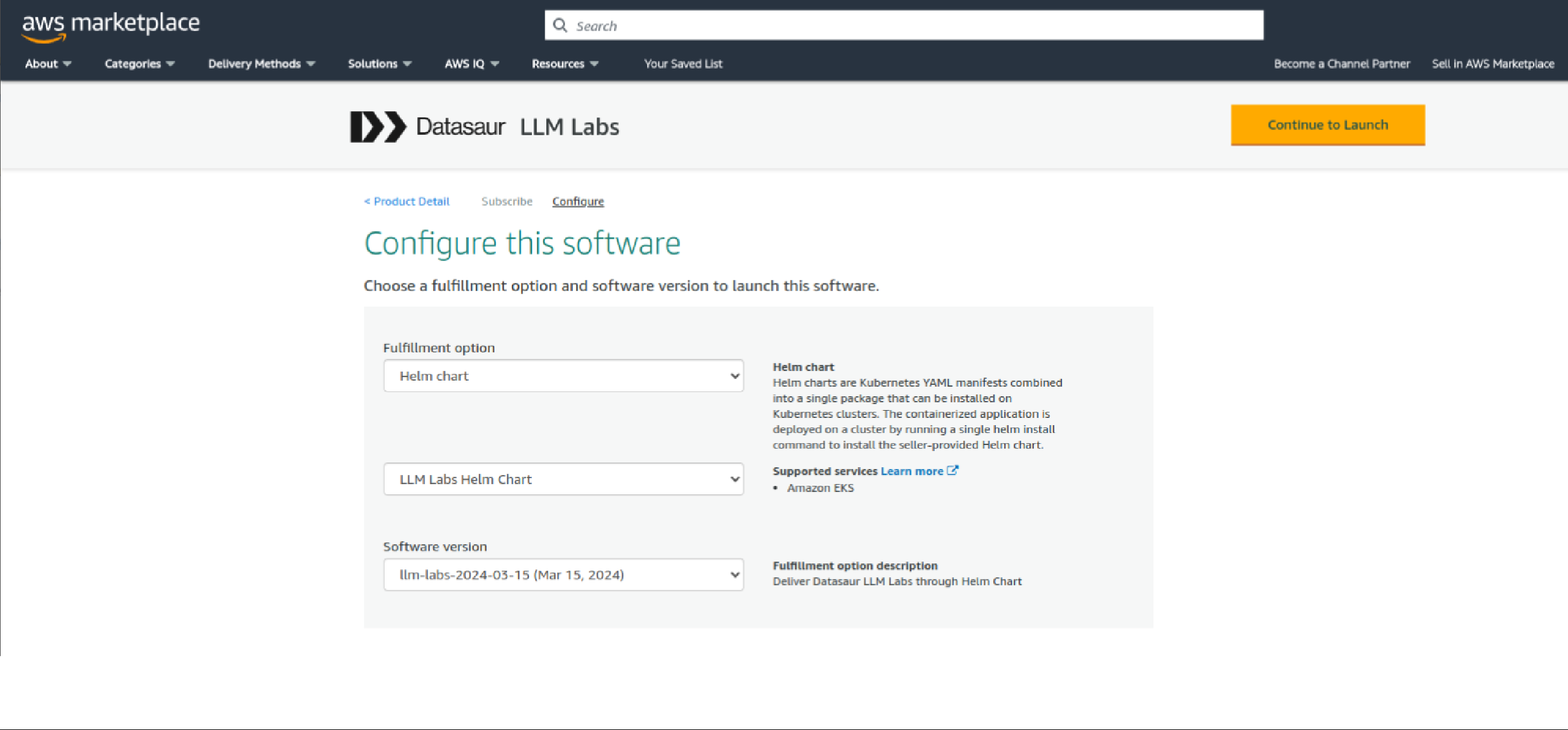Click the Datasaur logo icon
The height and width of the screenshot is (730, 1568).
tap(377, 127)
